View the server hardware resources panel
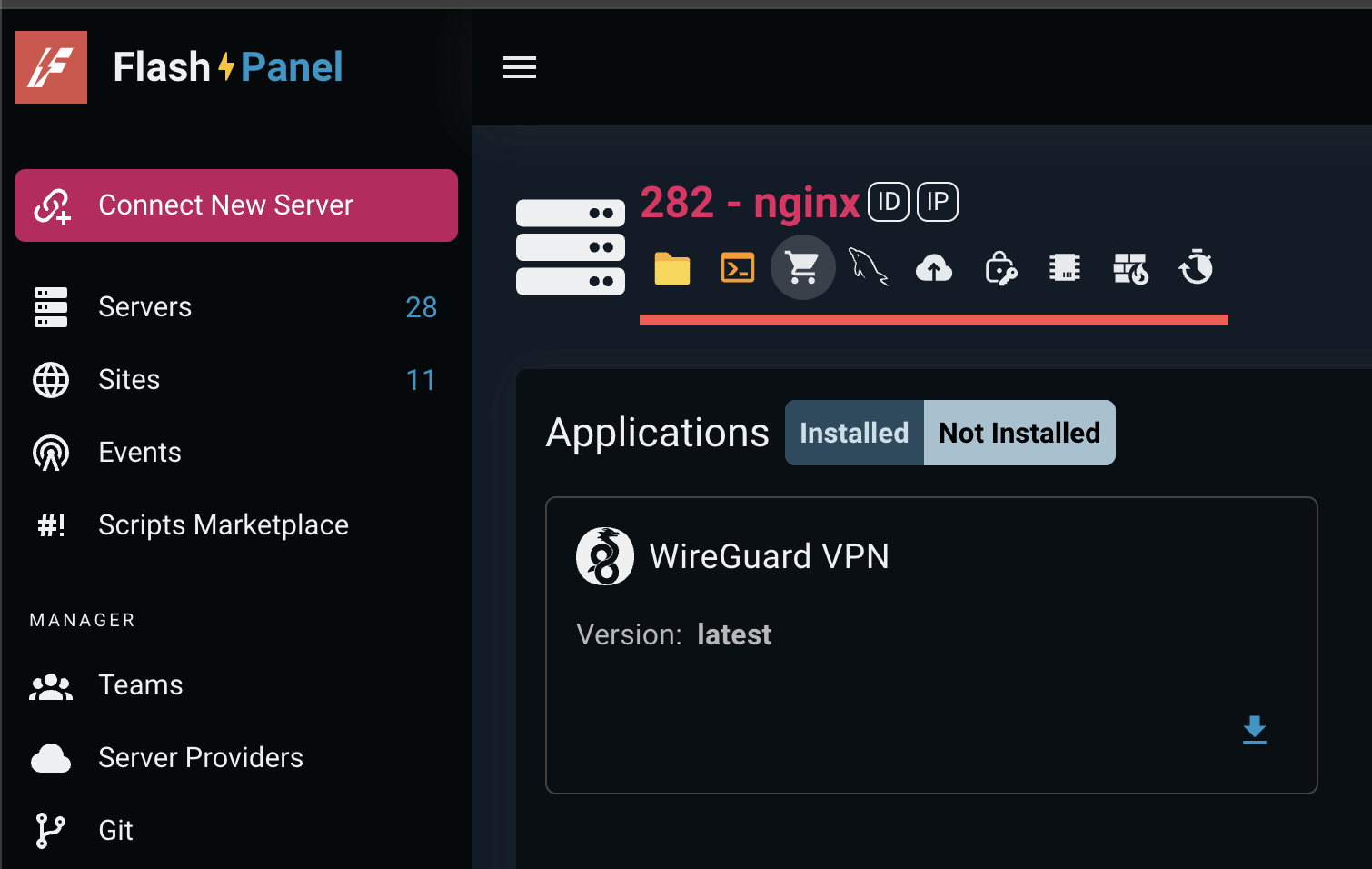1372x869 pixels. [x=1065, y=267]
